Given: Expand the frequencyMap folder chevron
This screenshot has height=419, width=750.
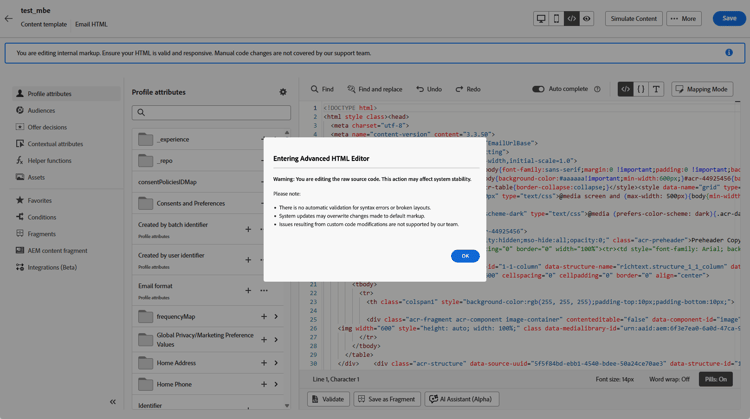Looking at the screenshot, I should (x=276, y=316).
